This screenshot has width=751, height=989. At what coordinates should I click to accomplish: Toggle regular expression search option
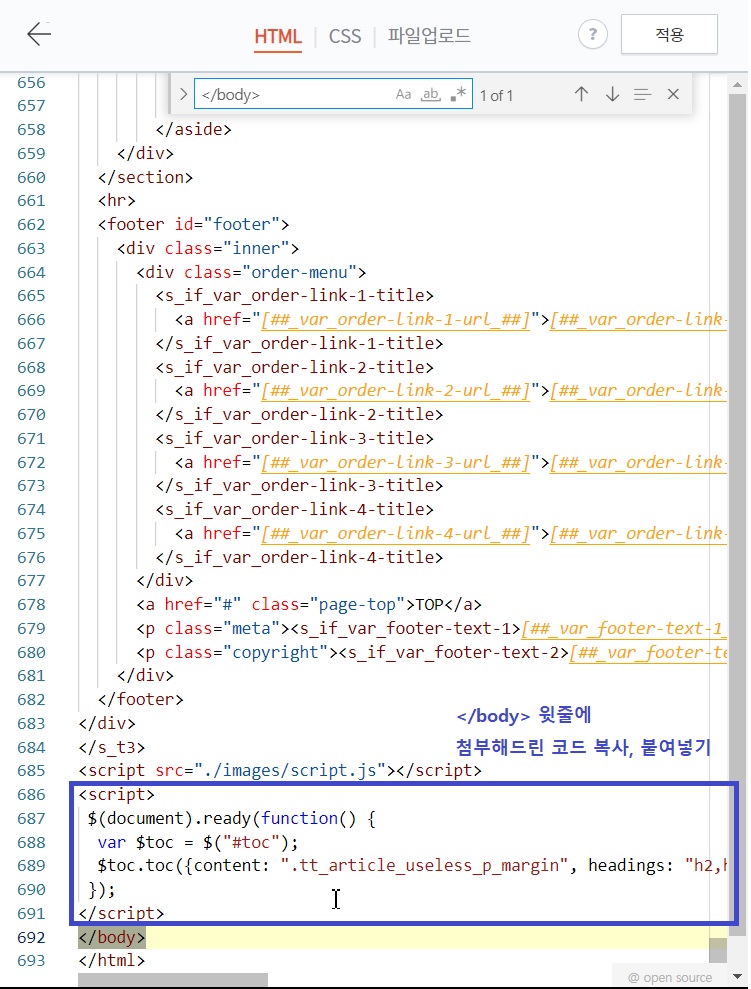point(458,94)
